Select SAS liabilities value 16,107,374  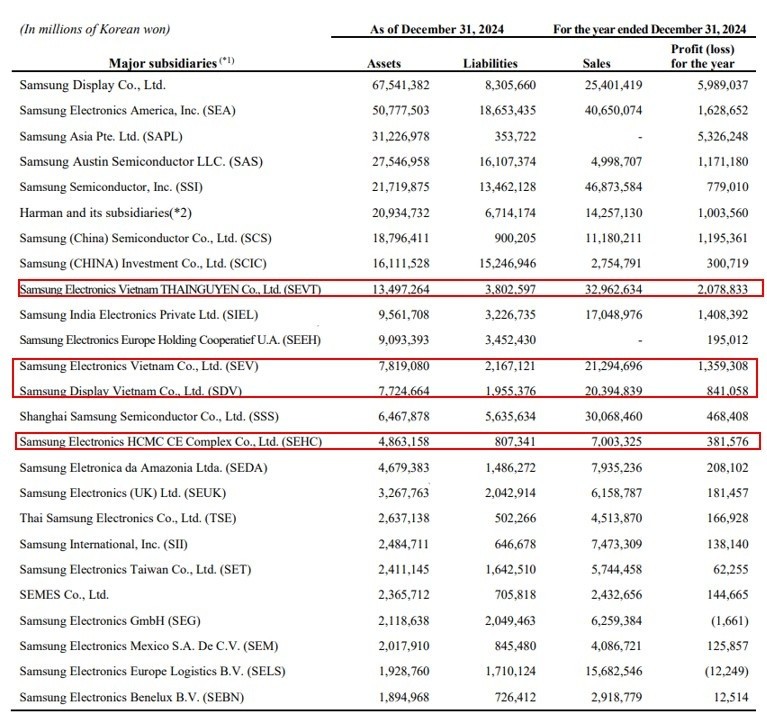coord(507,162)
